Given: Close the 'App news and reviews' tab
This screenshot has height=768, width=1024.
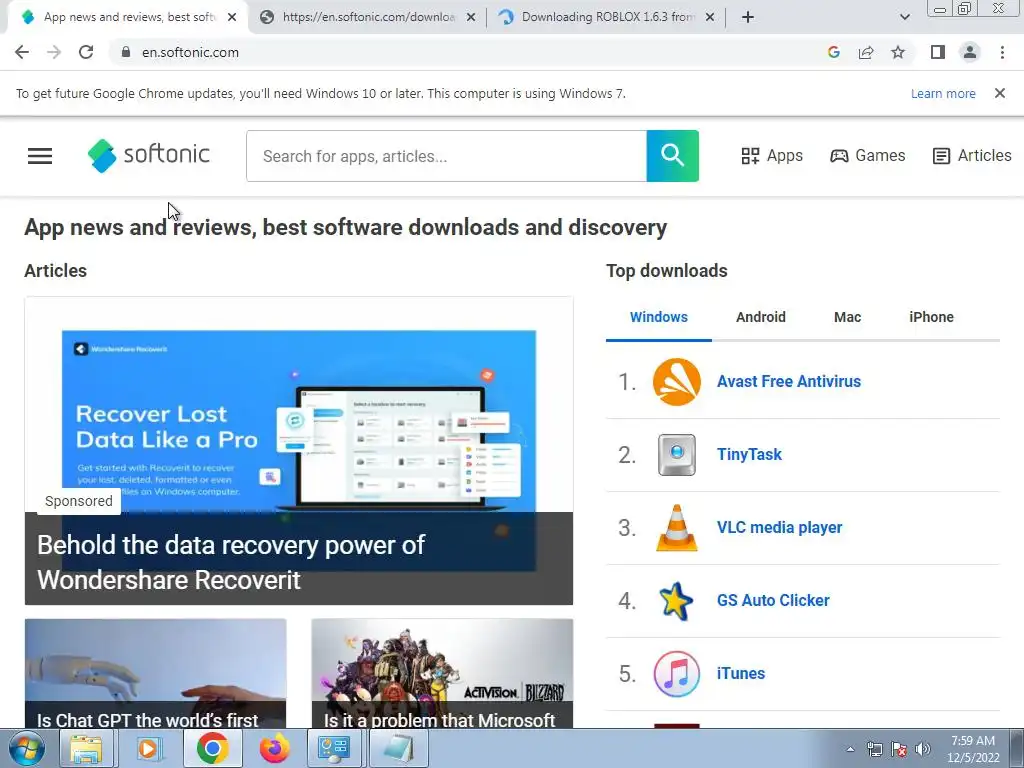Looking at the screenshot, I should coord(232,18).
